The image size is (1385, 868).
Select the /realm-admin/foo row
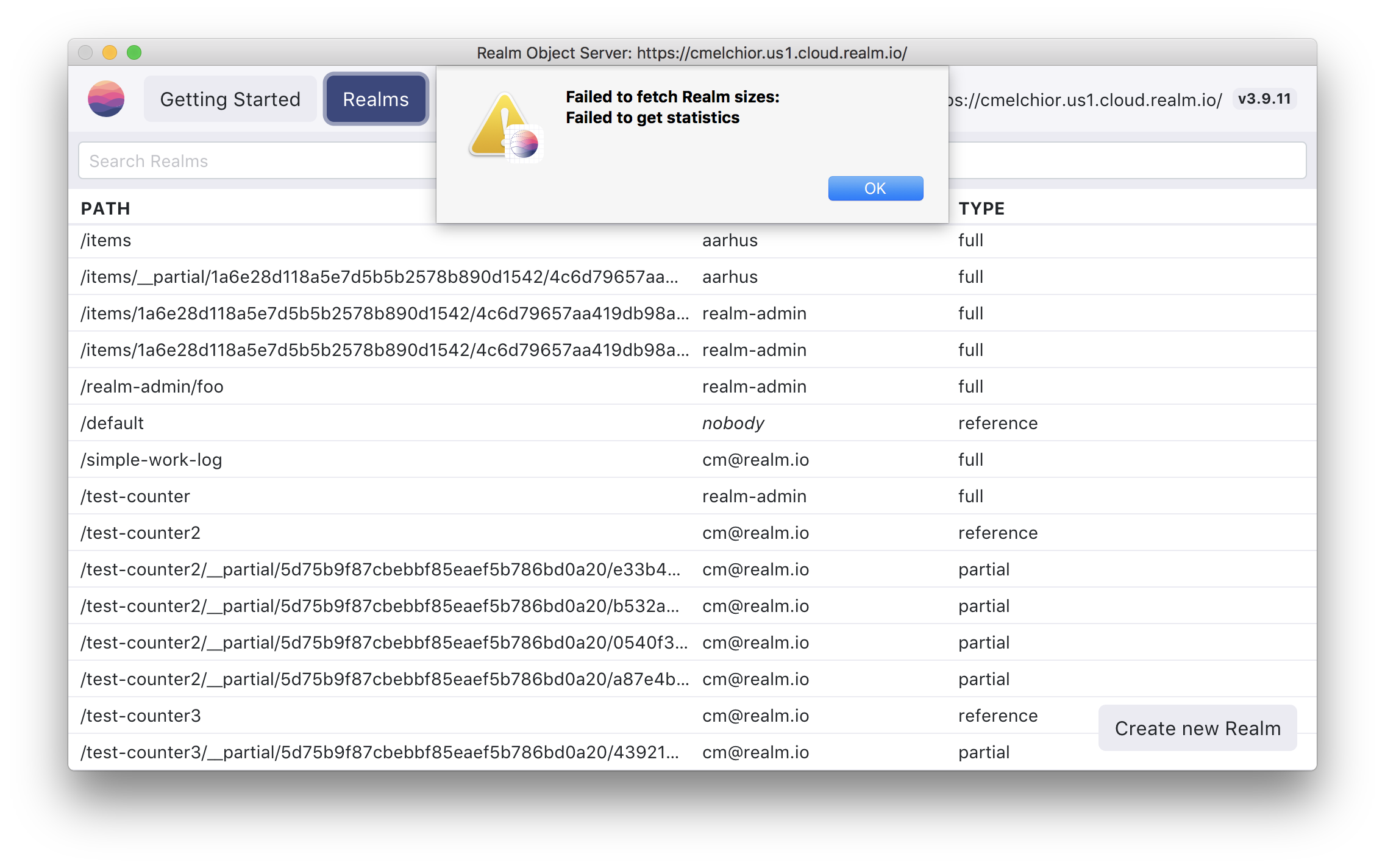(x=692, y=386)
